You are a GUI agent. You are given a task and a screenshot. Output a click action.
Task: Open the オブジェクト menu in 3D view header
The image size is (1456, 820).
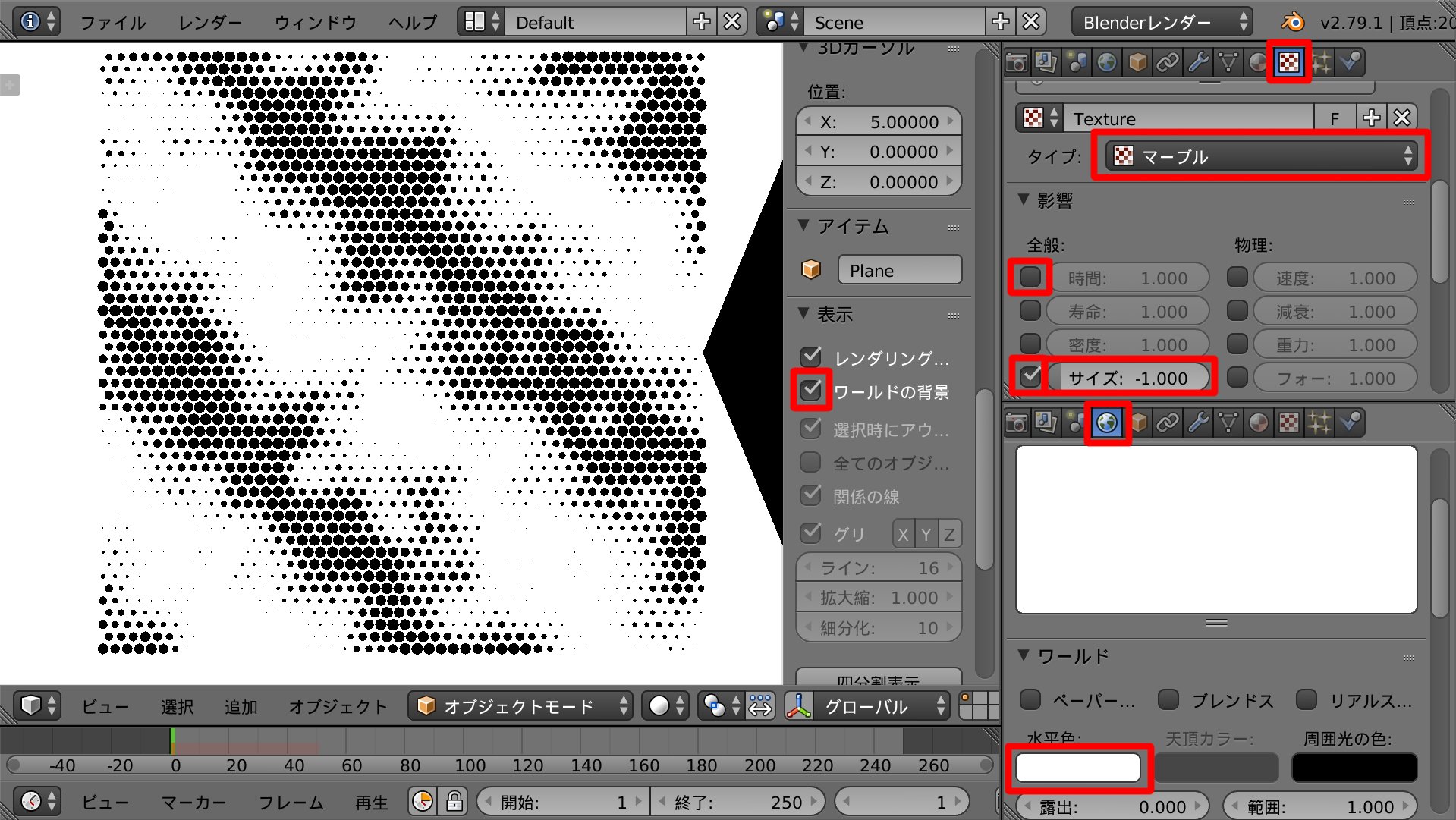(x=338, y=707)
